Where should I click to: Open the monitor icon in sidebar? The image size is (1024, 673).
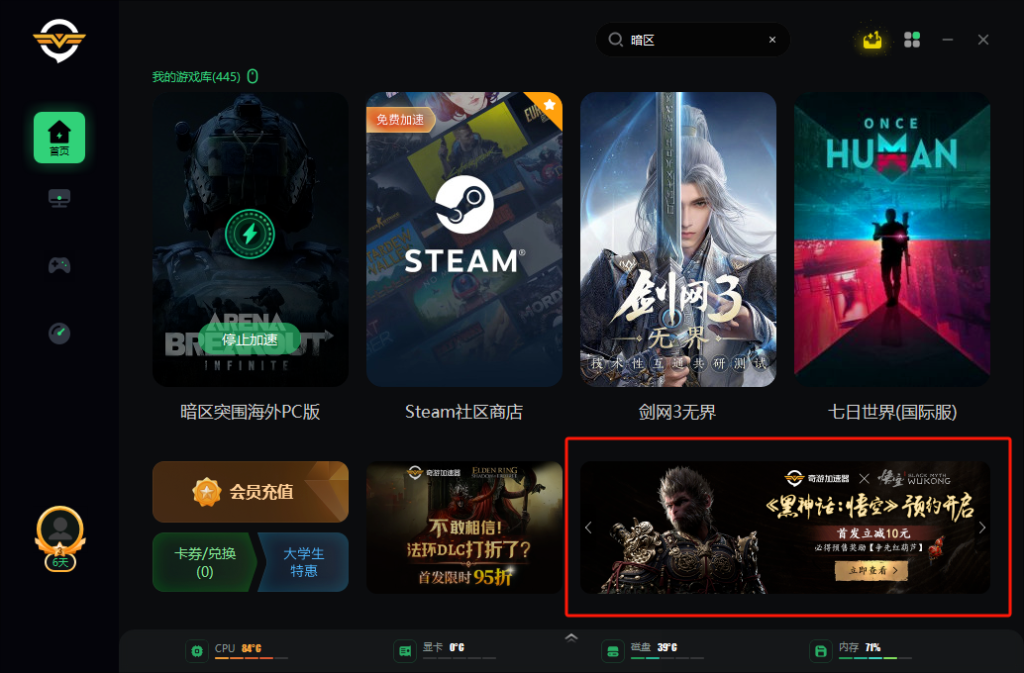coord(59,198)
